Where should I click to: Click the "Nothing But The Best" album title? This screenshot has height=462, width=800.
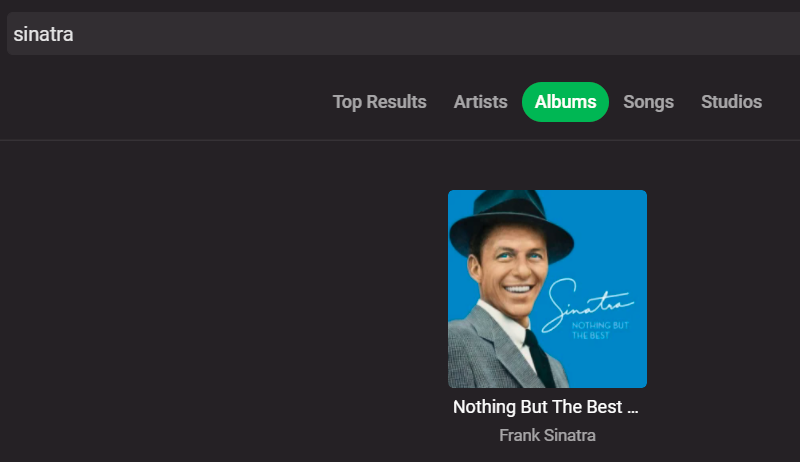tap(545, 407)
